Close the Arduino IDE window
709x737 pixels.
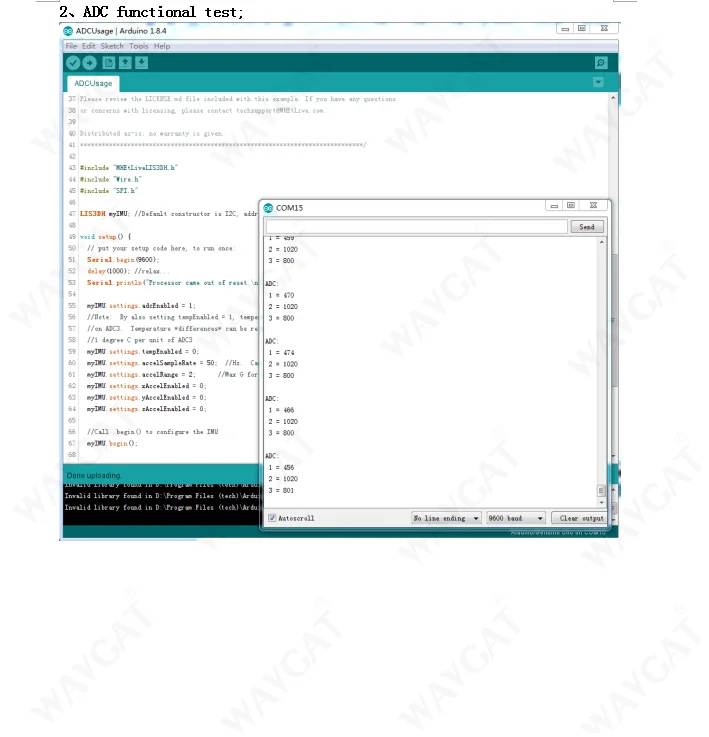(605, 28)
